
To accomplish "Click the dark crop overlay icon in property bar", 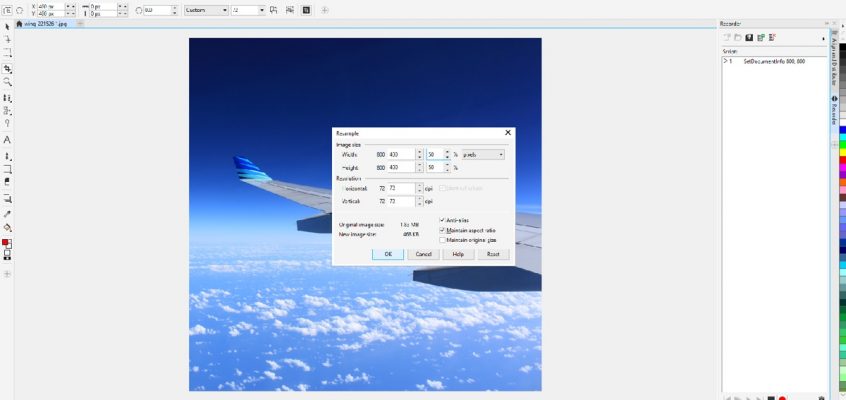I will (x=306, y=10).
